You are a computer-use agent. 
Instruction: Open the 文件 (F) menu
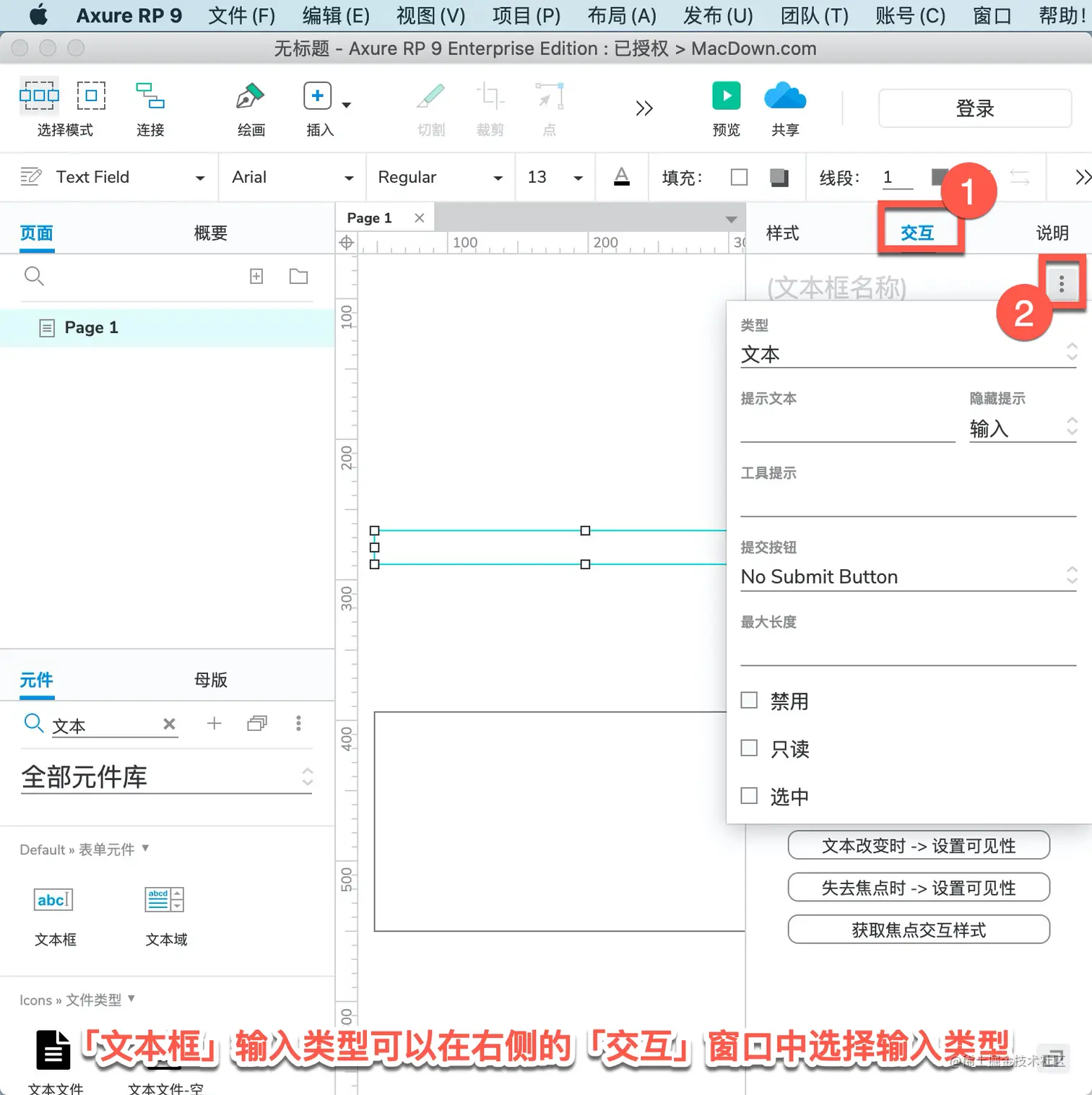click(x=242, y=15)
